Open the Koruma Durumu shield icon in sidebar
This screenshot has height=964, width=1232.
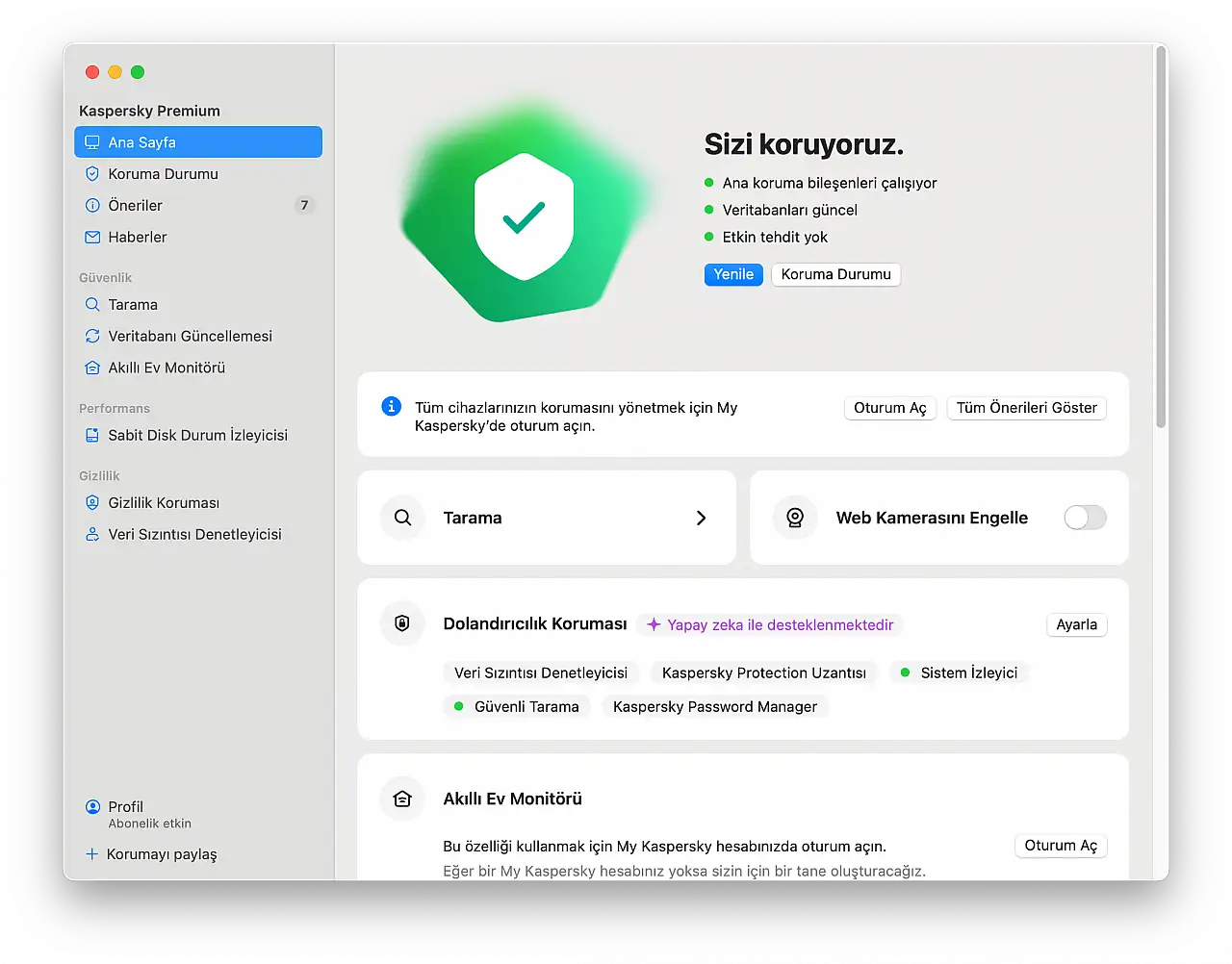[92, 174]
